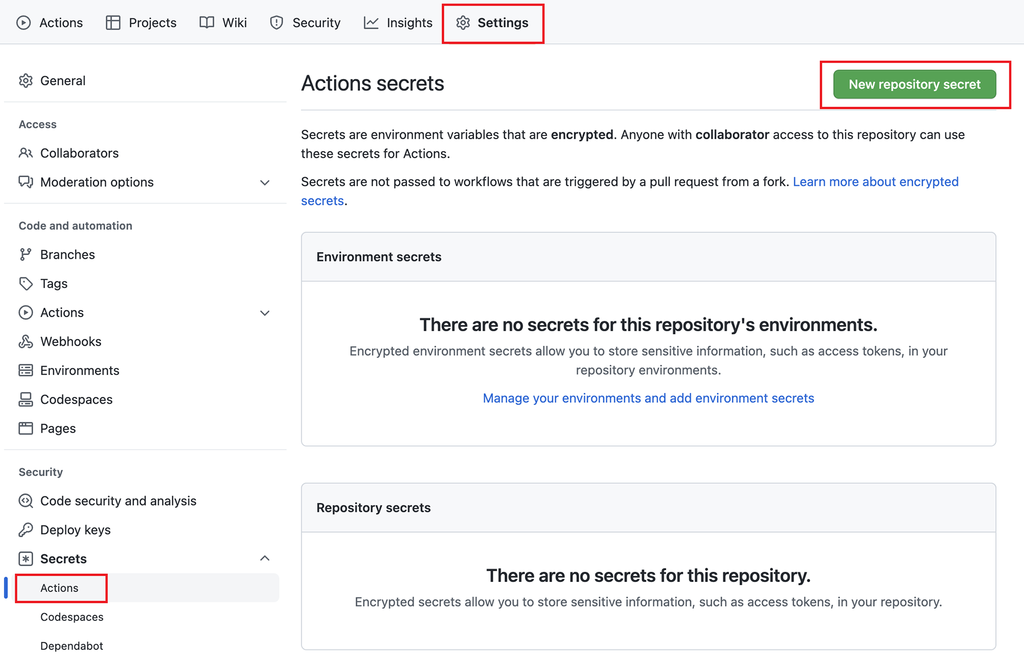Switch to the Settings tab
The height and width of the screenshot is (662, 1024).
click(x=493, y=22)
